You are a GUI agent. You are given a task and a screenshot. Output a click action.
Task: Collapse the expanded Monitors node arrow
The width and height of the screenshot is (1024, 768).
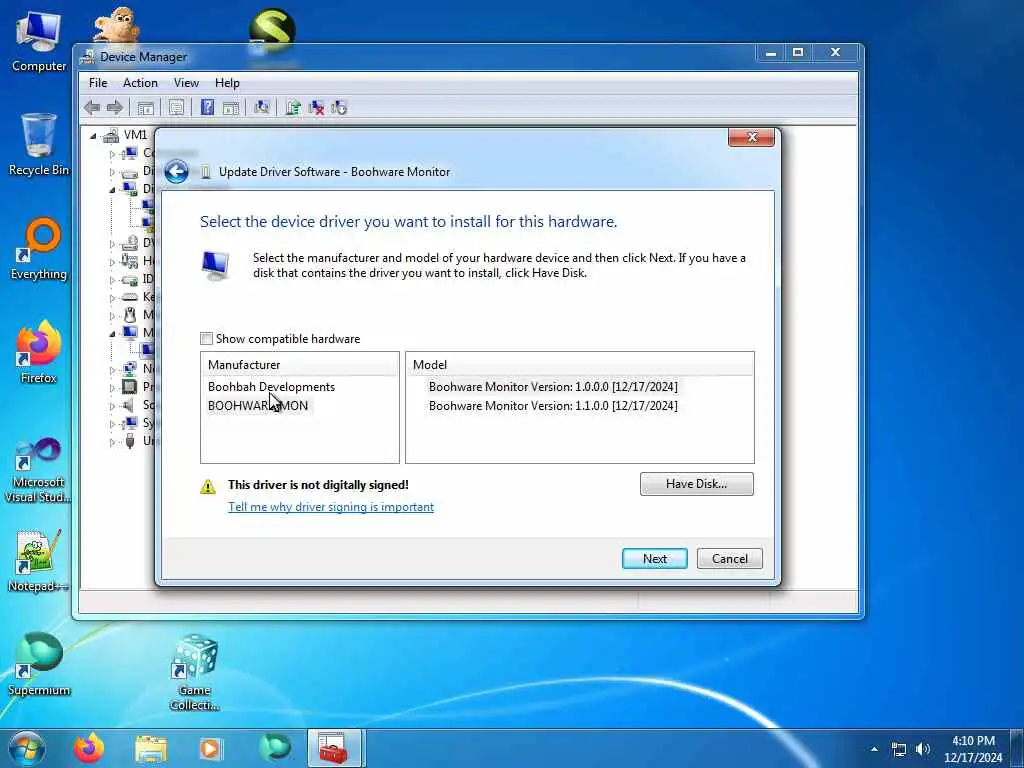pos(112,333)
